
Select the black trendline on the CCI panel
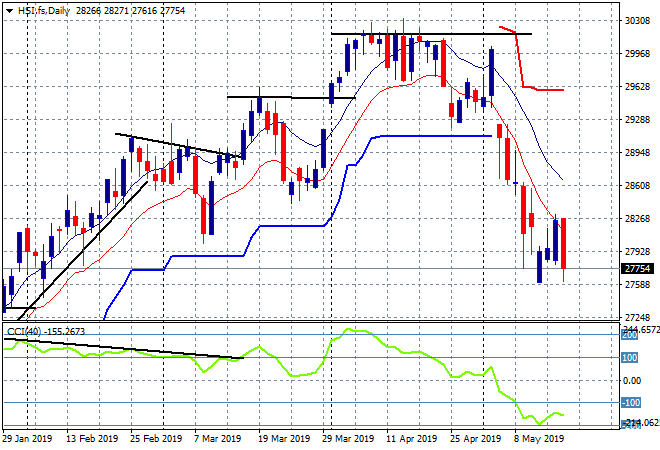click(124, 349)
